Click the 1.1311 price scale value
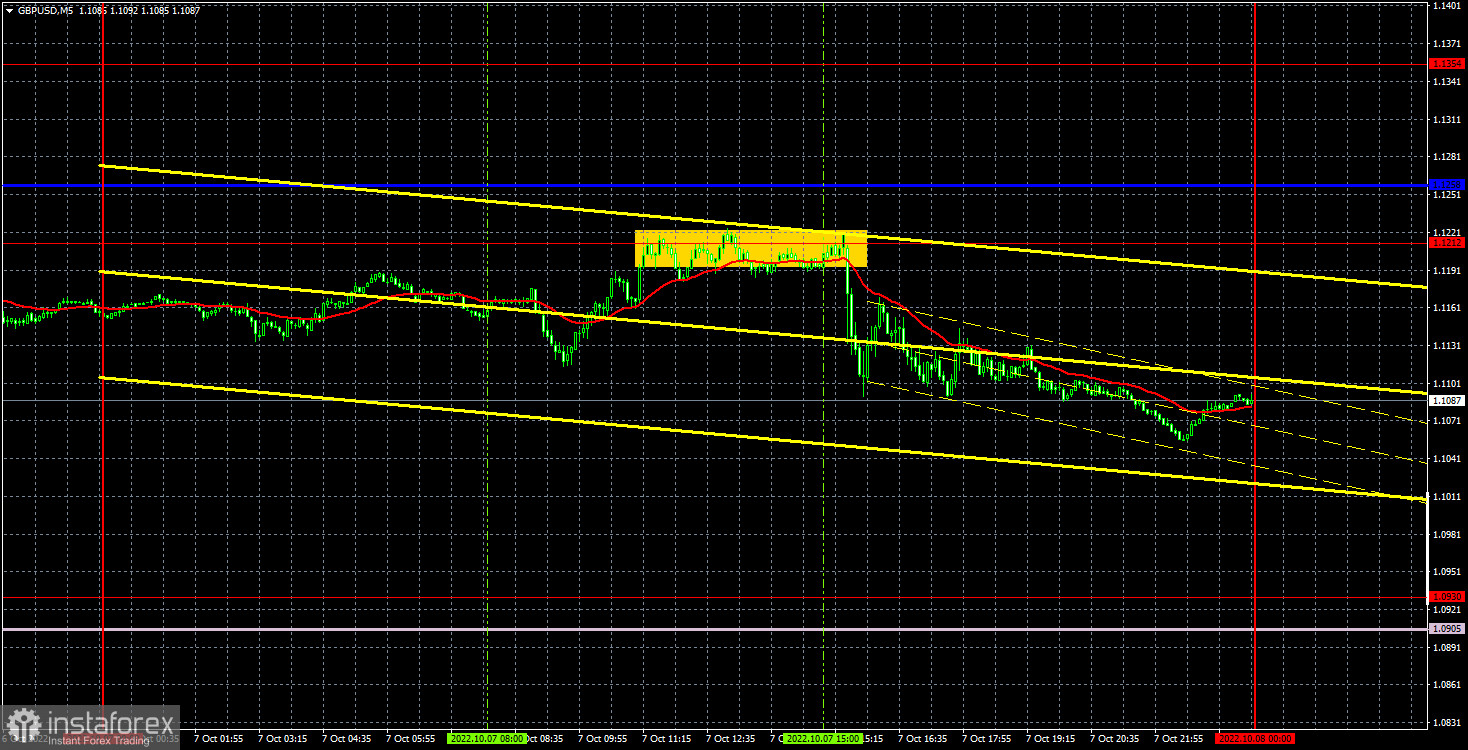 coord(1447,119)
